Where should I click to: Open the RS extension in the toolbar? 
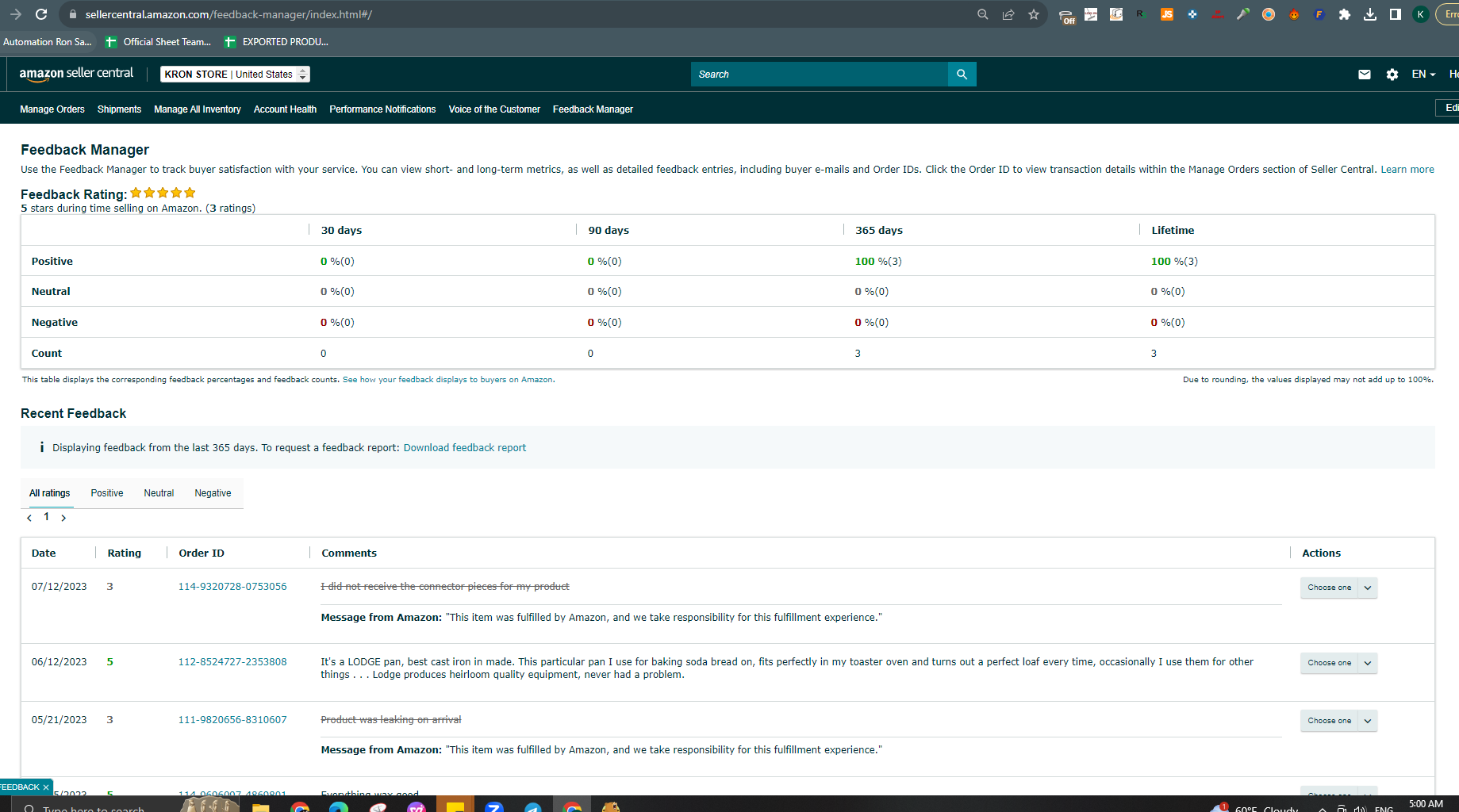(x=1142, y=14)
